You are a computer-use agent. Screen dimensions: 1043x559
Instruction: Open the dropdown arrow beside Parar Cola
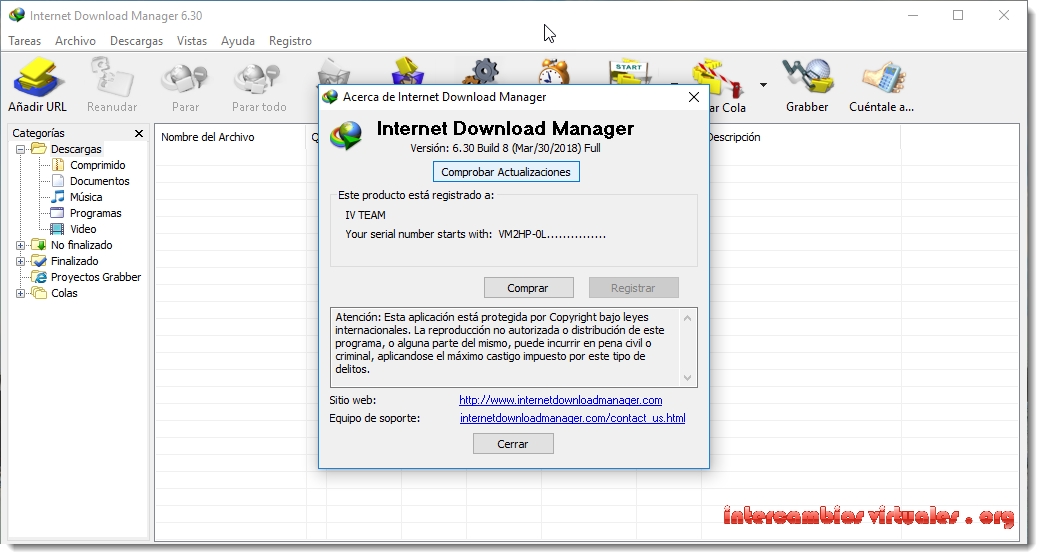[764, 85]
